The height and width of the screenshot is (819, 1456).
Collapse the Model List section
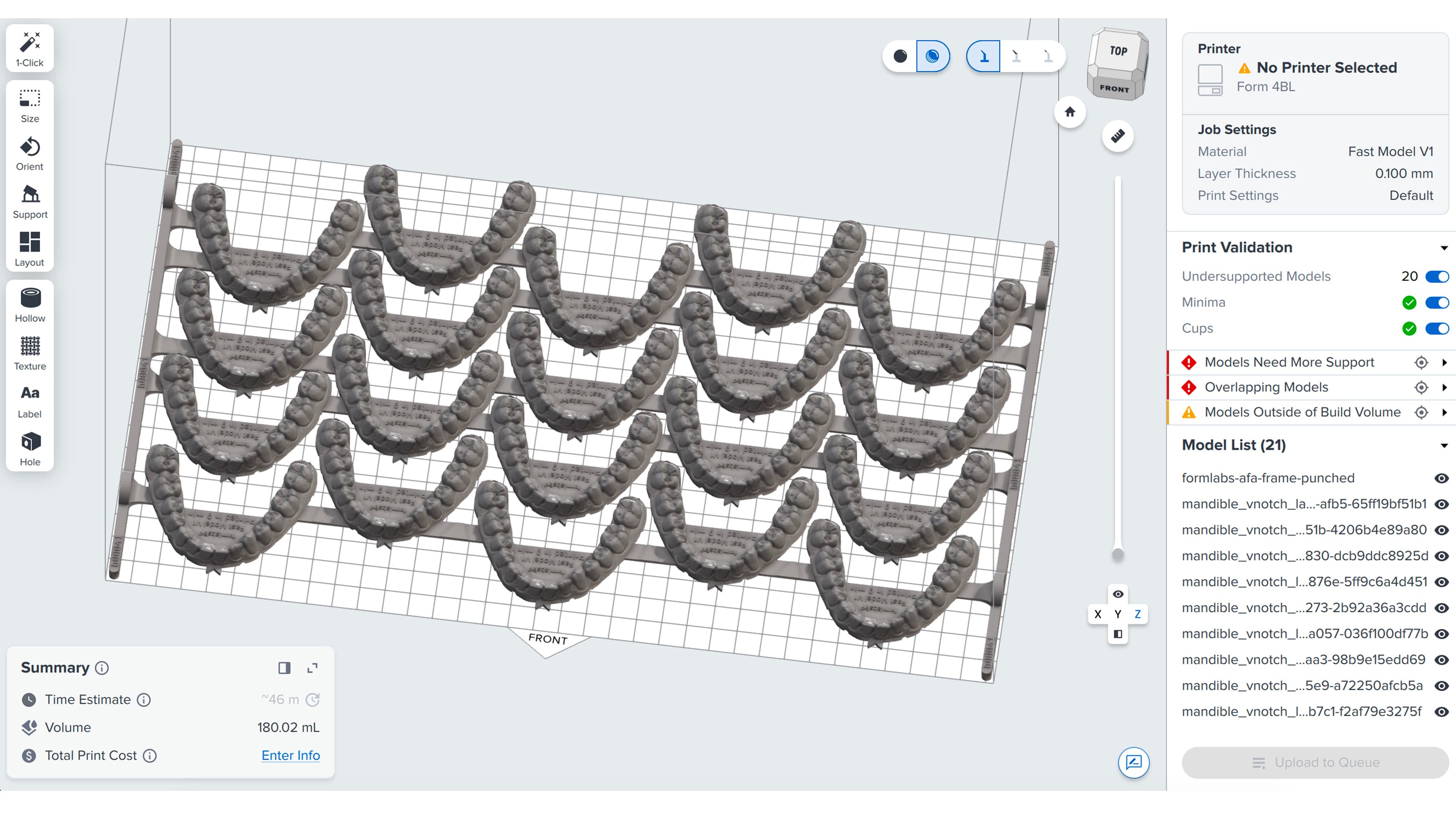pos(1444,445)
